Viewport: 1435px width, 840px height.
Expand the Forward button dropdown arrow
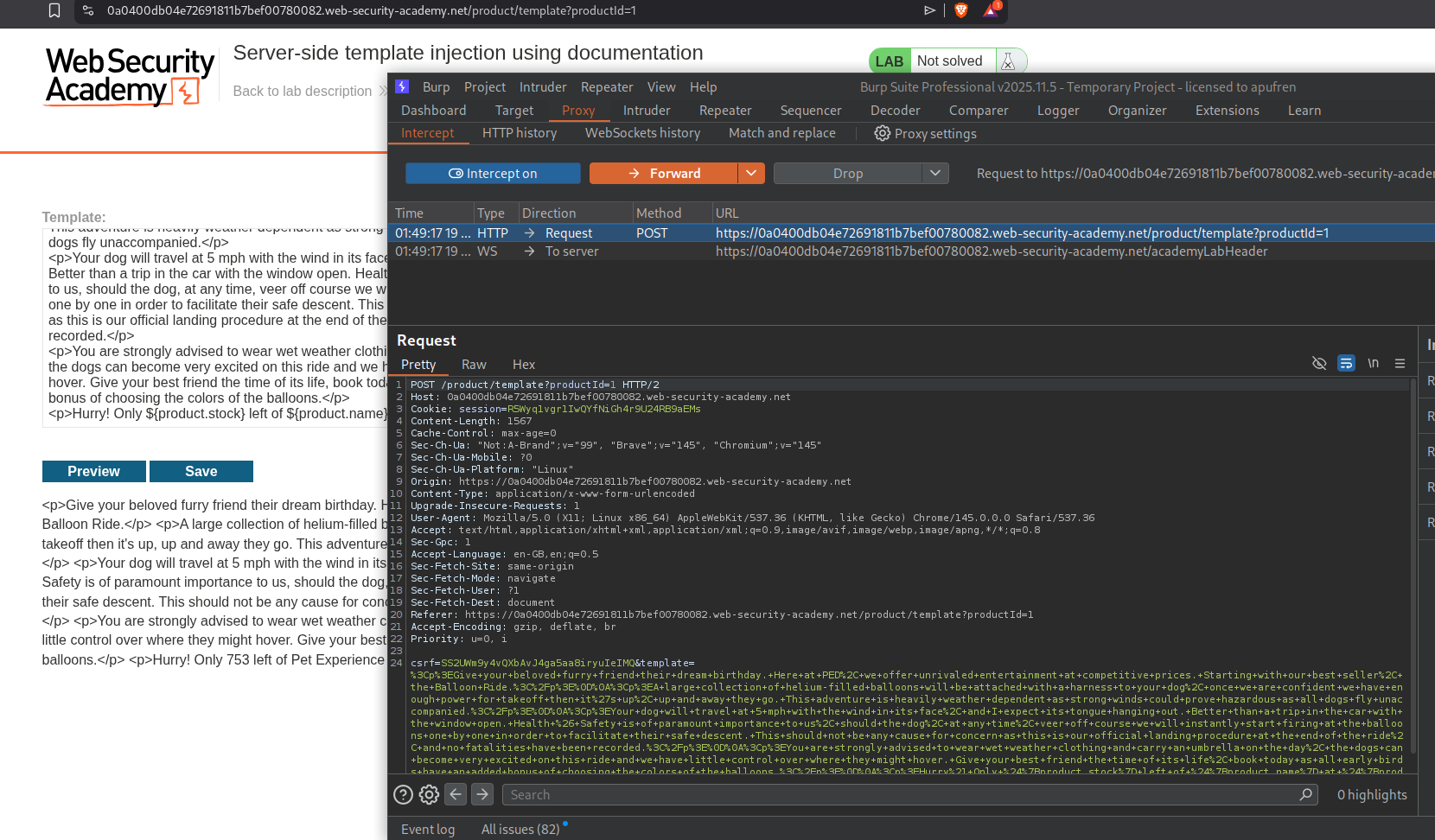751,174
